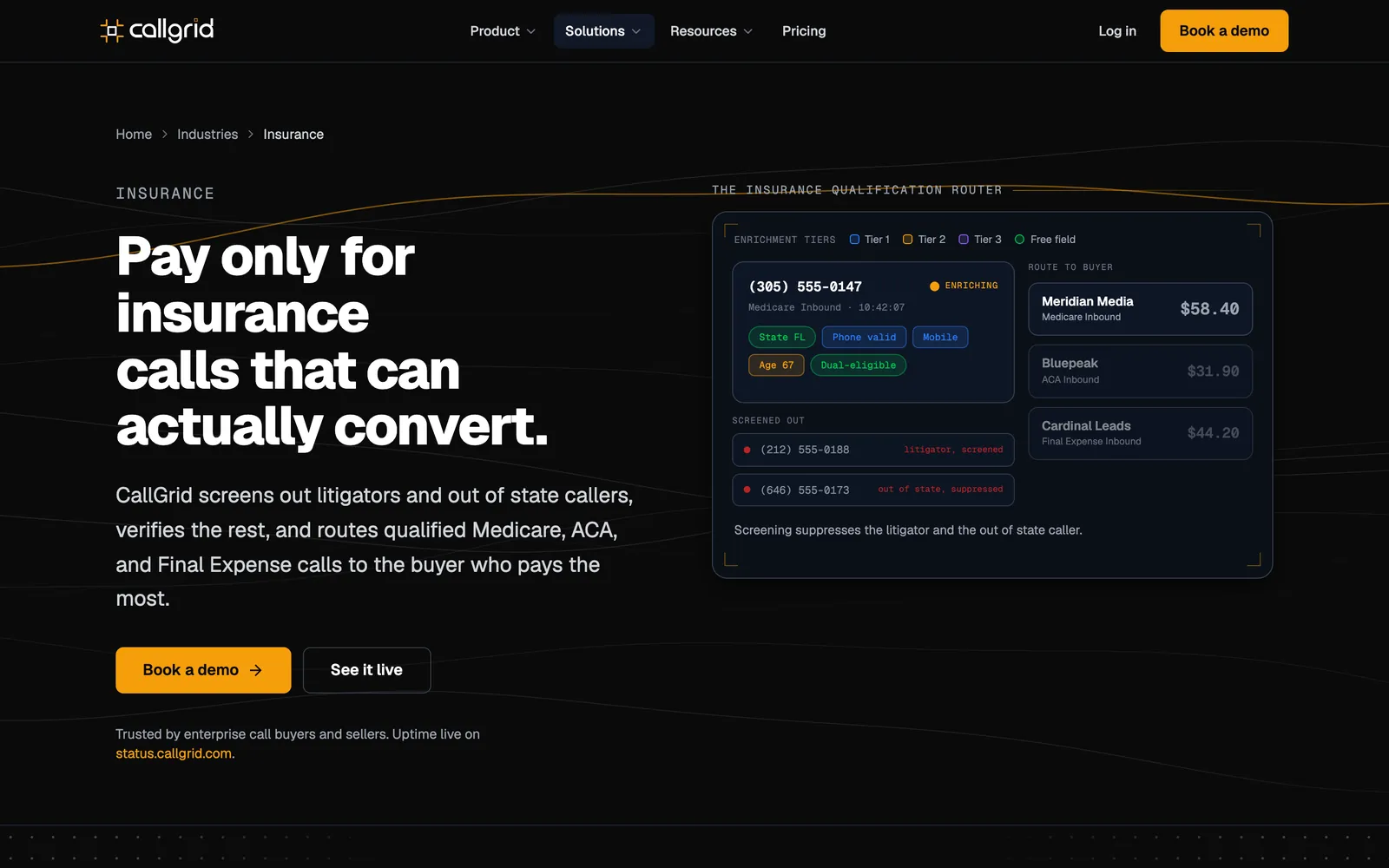Click the Dual-eligible tag
The image size is (1389, 868).
859,365
